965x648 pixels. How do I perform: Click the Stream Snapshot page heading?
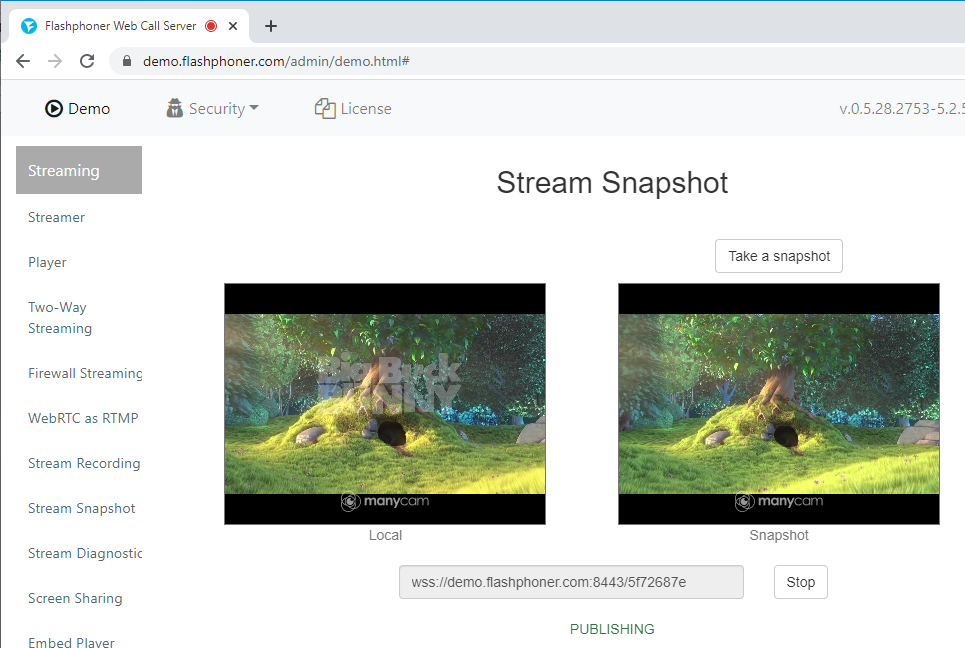(612, 183)
